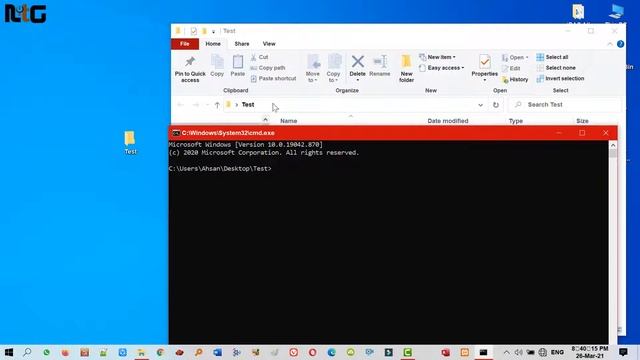The image size is (640, 360).
Task: Click the Properties quick access toolbar checkbox icon
Action: 193,31
